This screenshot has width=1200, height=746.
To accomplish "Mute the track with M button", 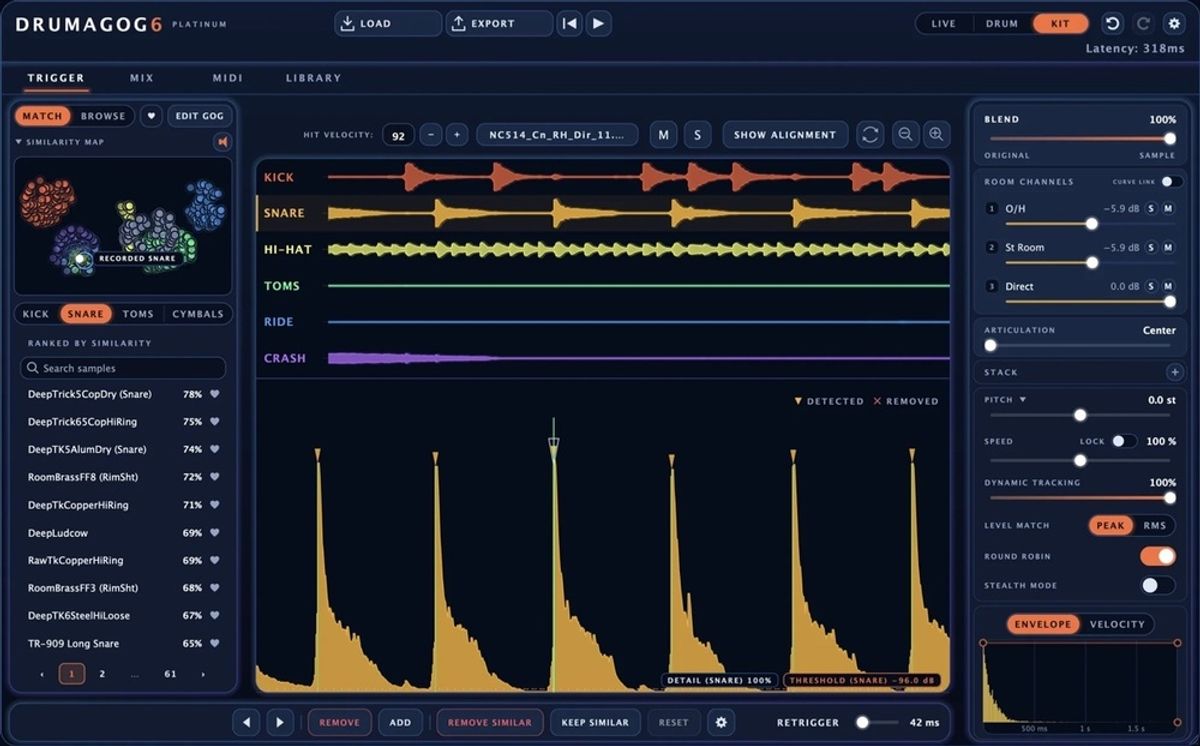I will coord(663,135).
